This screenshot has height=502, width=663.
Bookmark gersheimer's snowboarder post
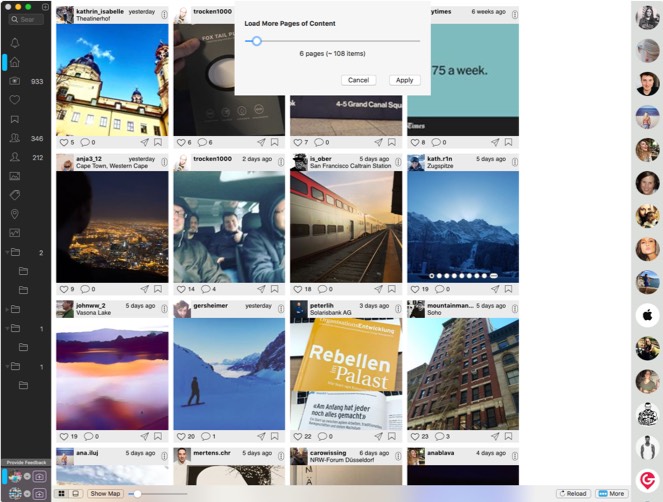(275, 436)
